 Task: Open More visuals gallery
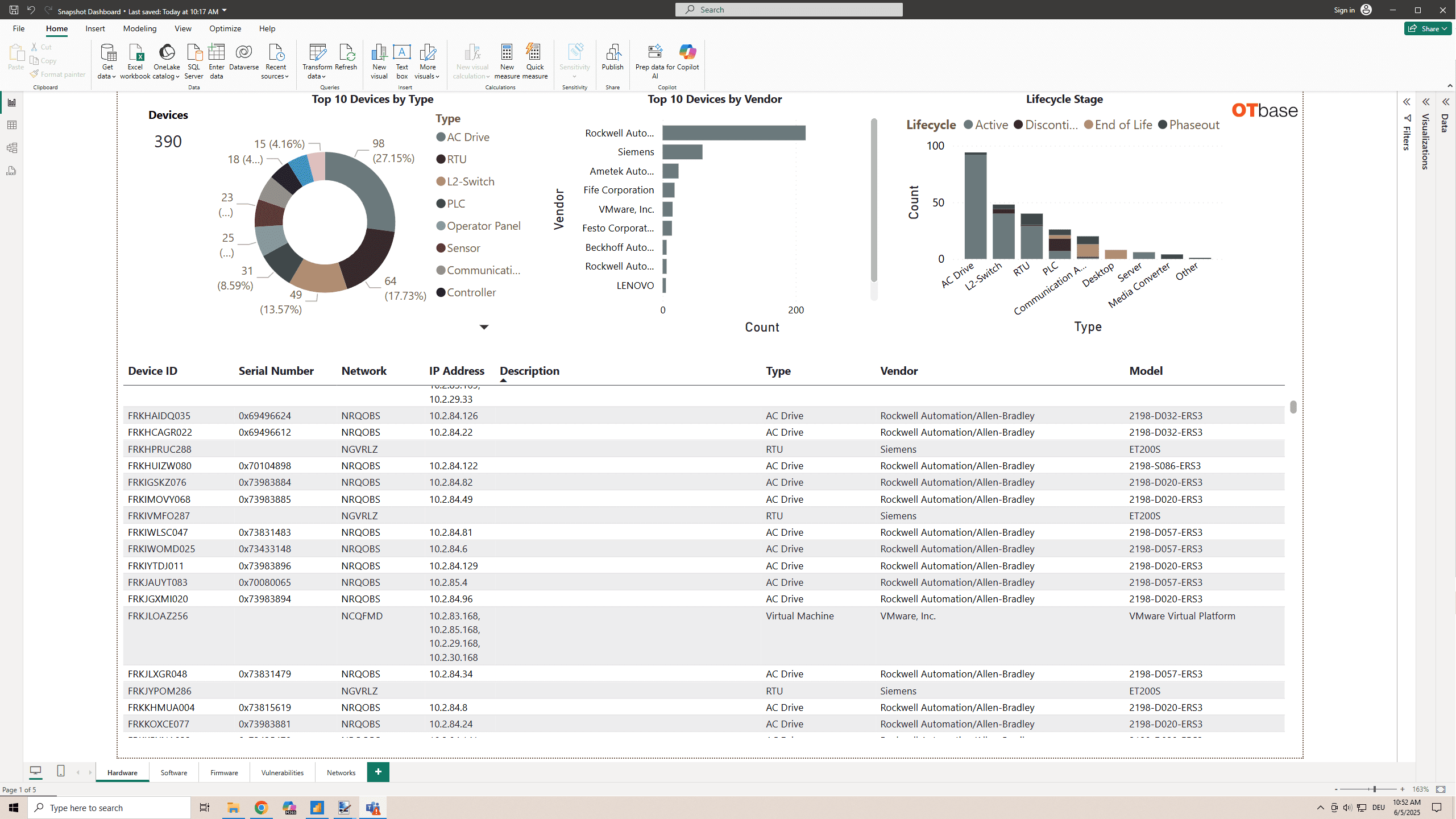point(428,61)
